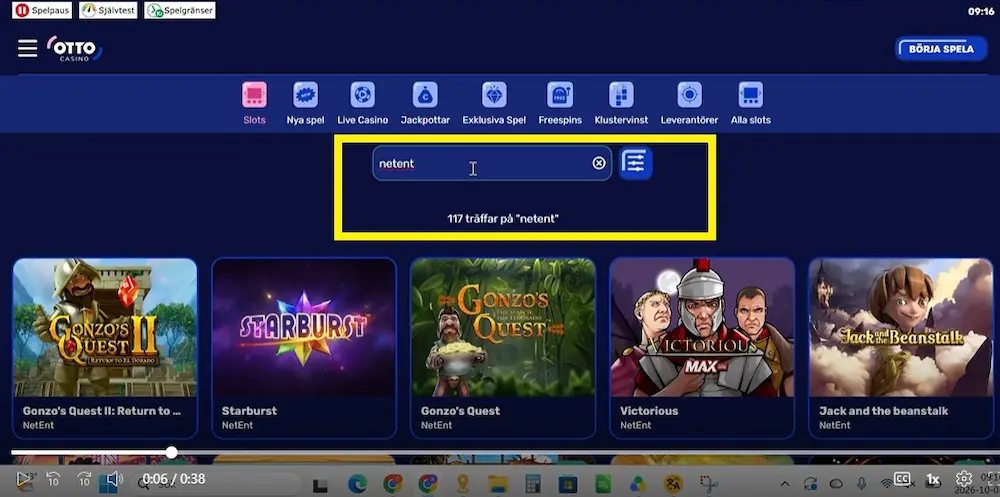
Task: Open Spelpaus self-exclusion link
Action: coord(42,10)
